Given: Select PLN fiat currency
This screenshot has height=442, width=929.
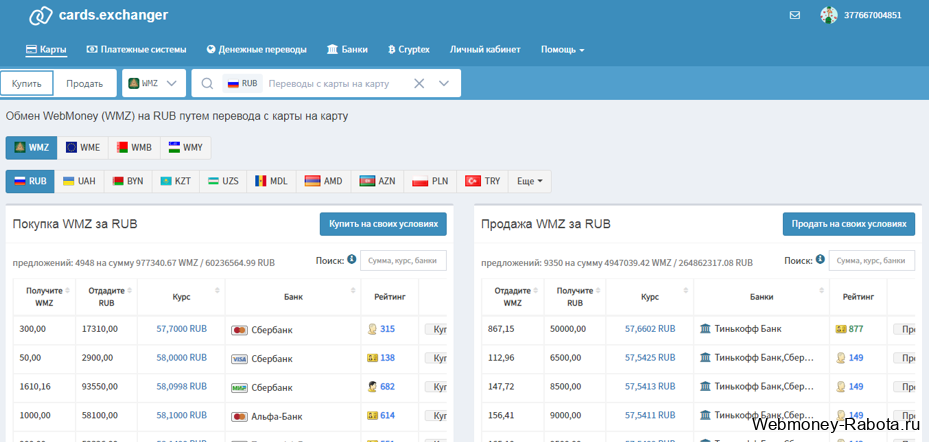Looking at the screenshot, I should (430, 181).
